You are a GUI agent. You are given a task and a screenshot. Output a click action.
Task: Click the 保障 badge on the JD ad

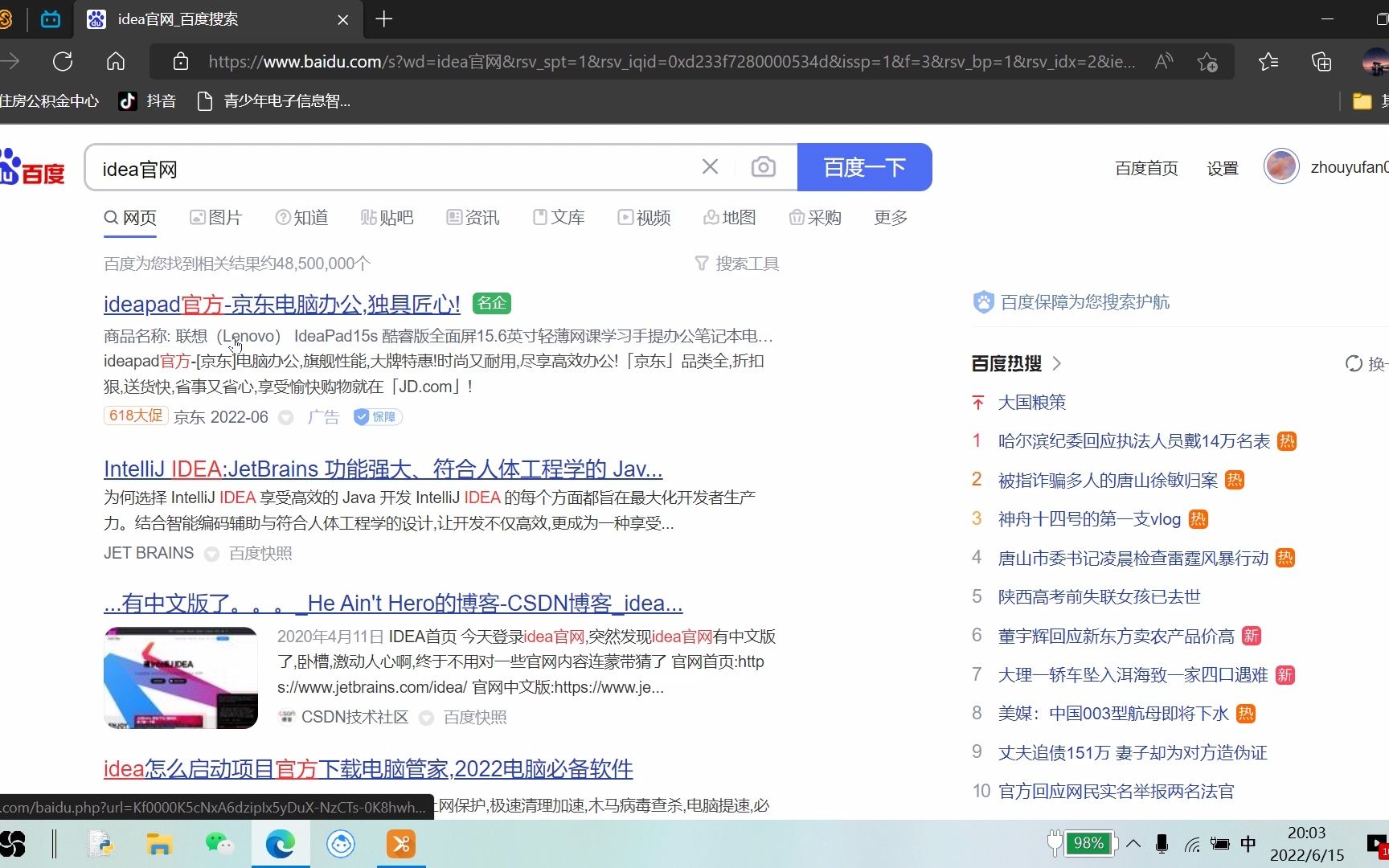pyautogui.click(x=378, y=417)
